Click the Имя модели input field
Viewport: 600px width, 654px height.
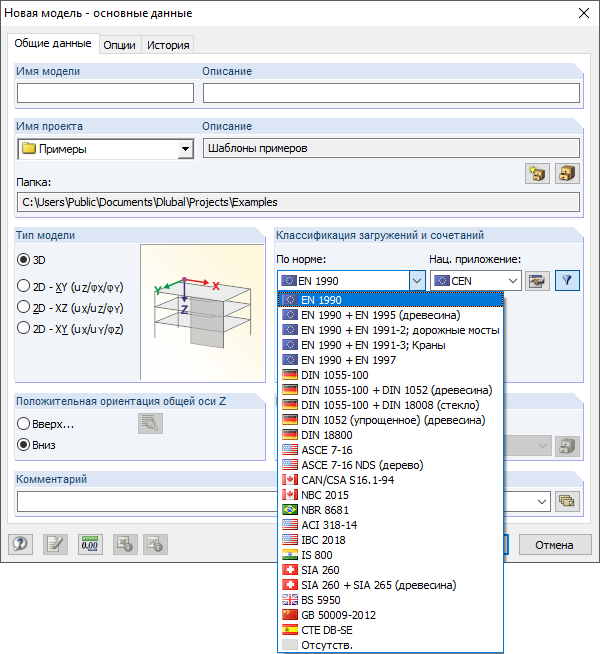(x=105, y=93)
